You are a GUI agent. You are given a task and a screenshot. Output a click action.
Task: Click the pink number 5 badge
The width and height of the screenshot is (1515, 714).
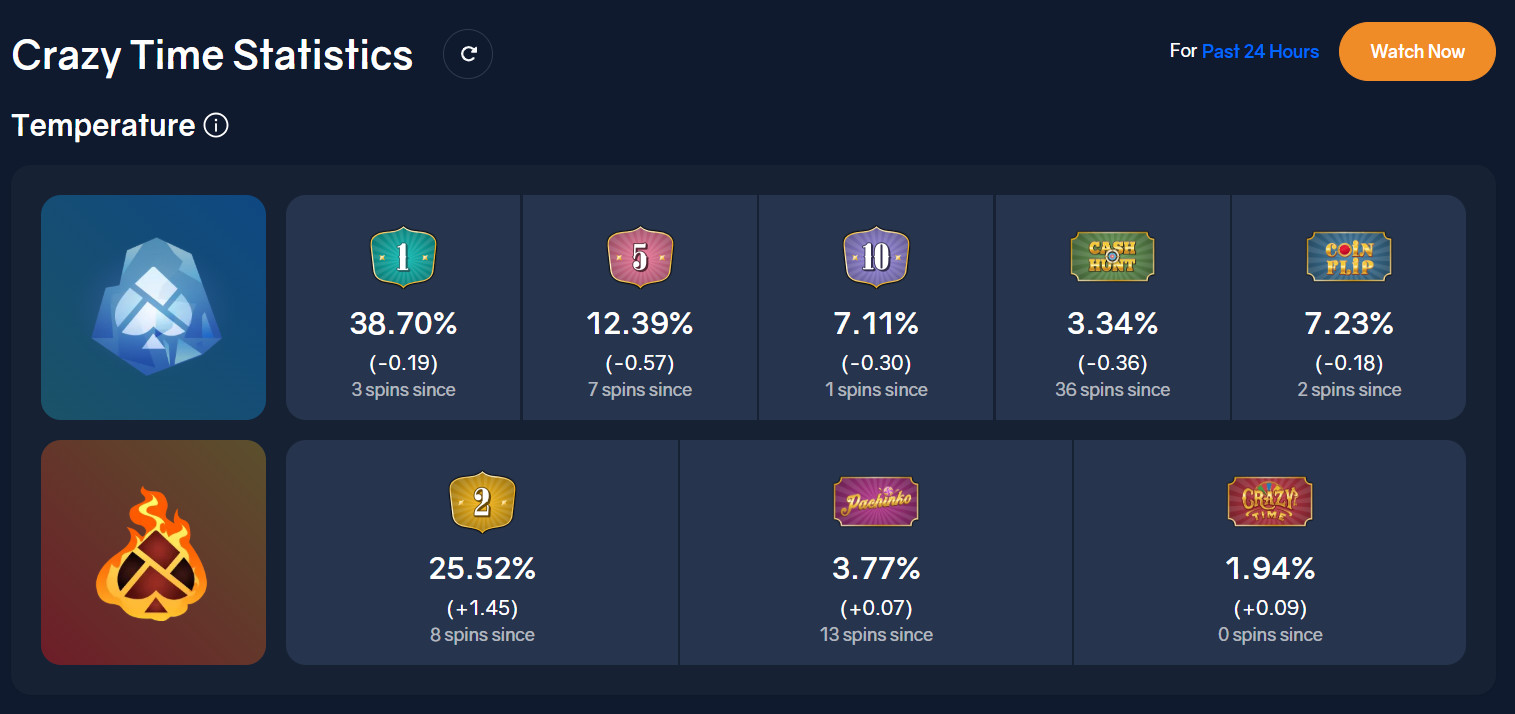(x=640, y=258)
